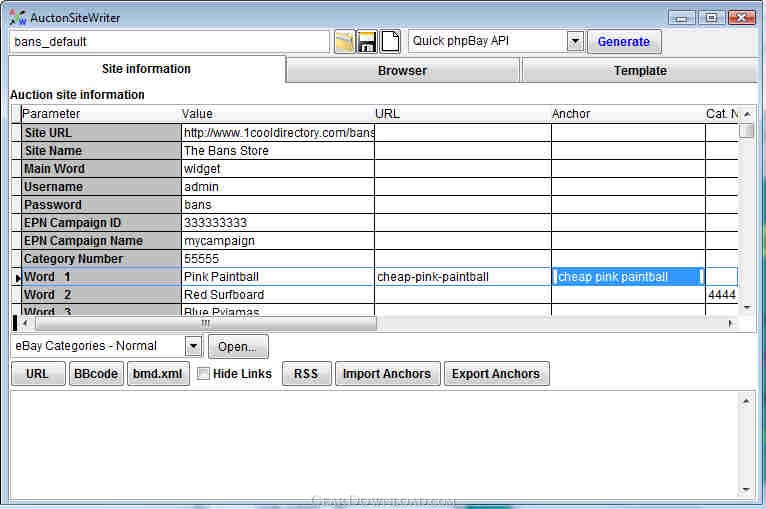Create new project with blank page icon
The height and width of the screenshot is (509, 766).
[390, 42]
